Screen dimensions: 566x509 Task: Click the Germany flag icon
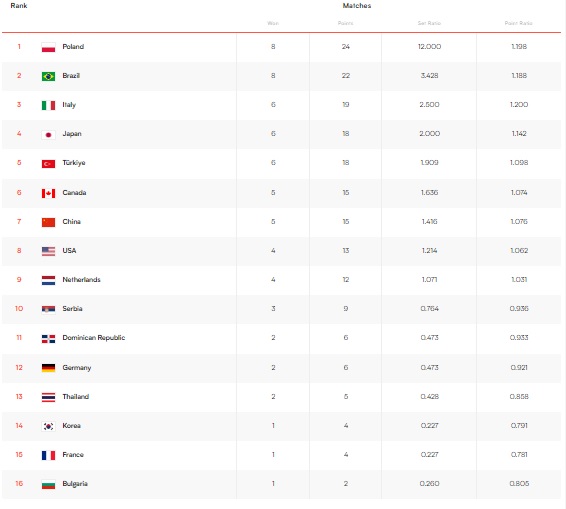tap(48, 368)
